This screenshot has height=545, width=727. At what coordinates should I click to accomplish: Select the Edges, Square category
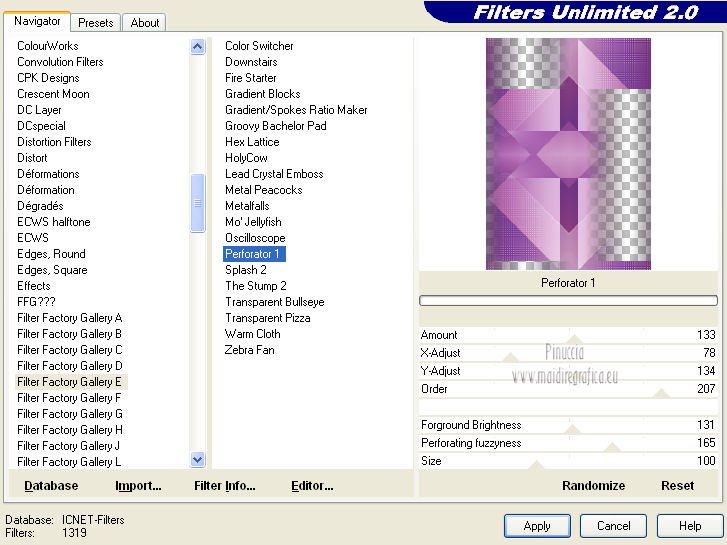pyautogui.click(x=52, y=270)
